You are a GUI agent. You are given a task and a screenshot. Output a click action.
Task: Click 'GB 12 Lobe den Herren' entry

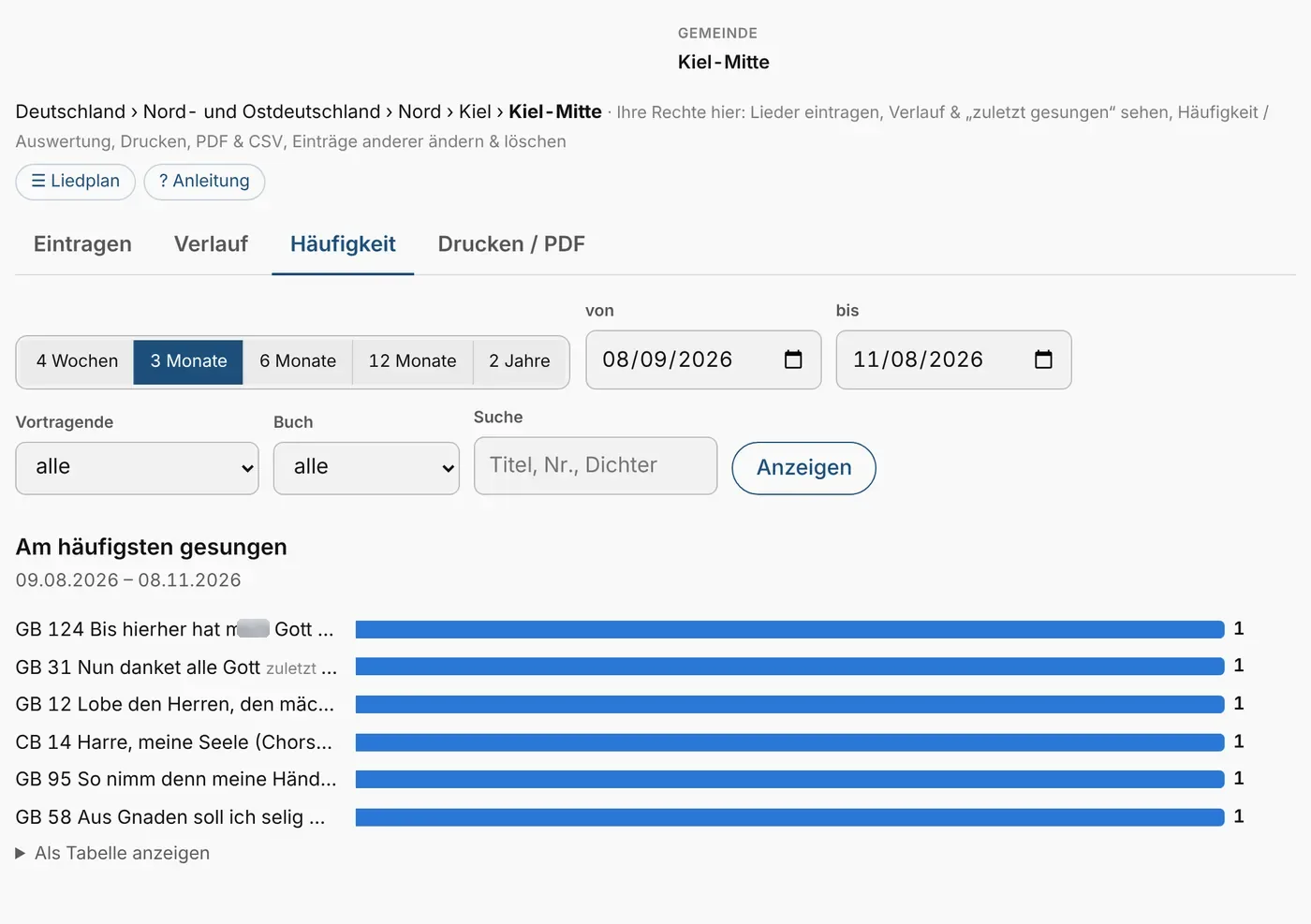tap(175, 705)
